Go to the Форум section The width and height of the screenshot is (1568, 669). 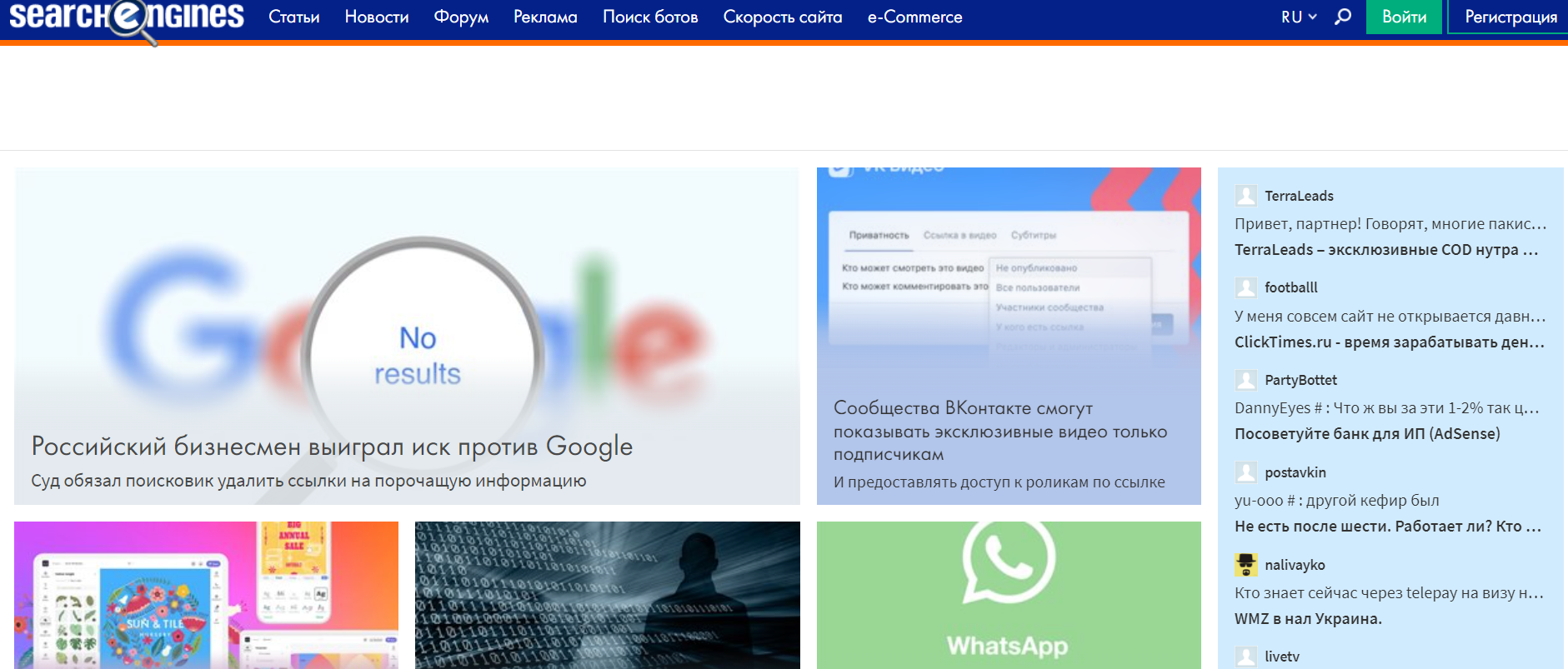point(461,17)
